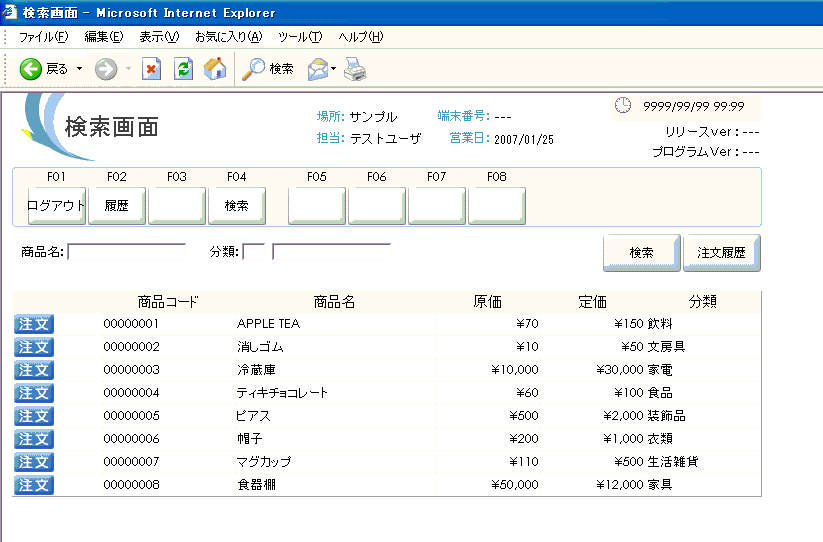Click 注文 for ティキチョコレート
This screenshot has width=823, height=542.
click(34, 394)
